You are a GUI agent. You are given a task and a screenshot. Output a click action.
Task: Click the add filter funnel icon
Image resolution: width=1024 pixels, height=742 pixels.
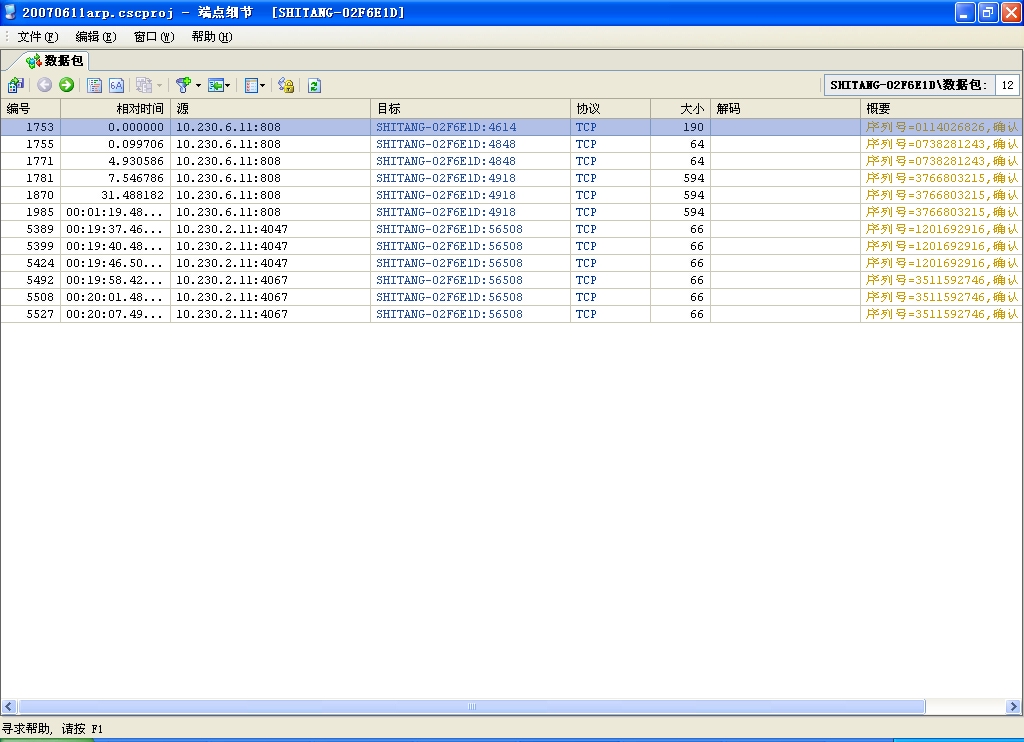click(183, 86)
